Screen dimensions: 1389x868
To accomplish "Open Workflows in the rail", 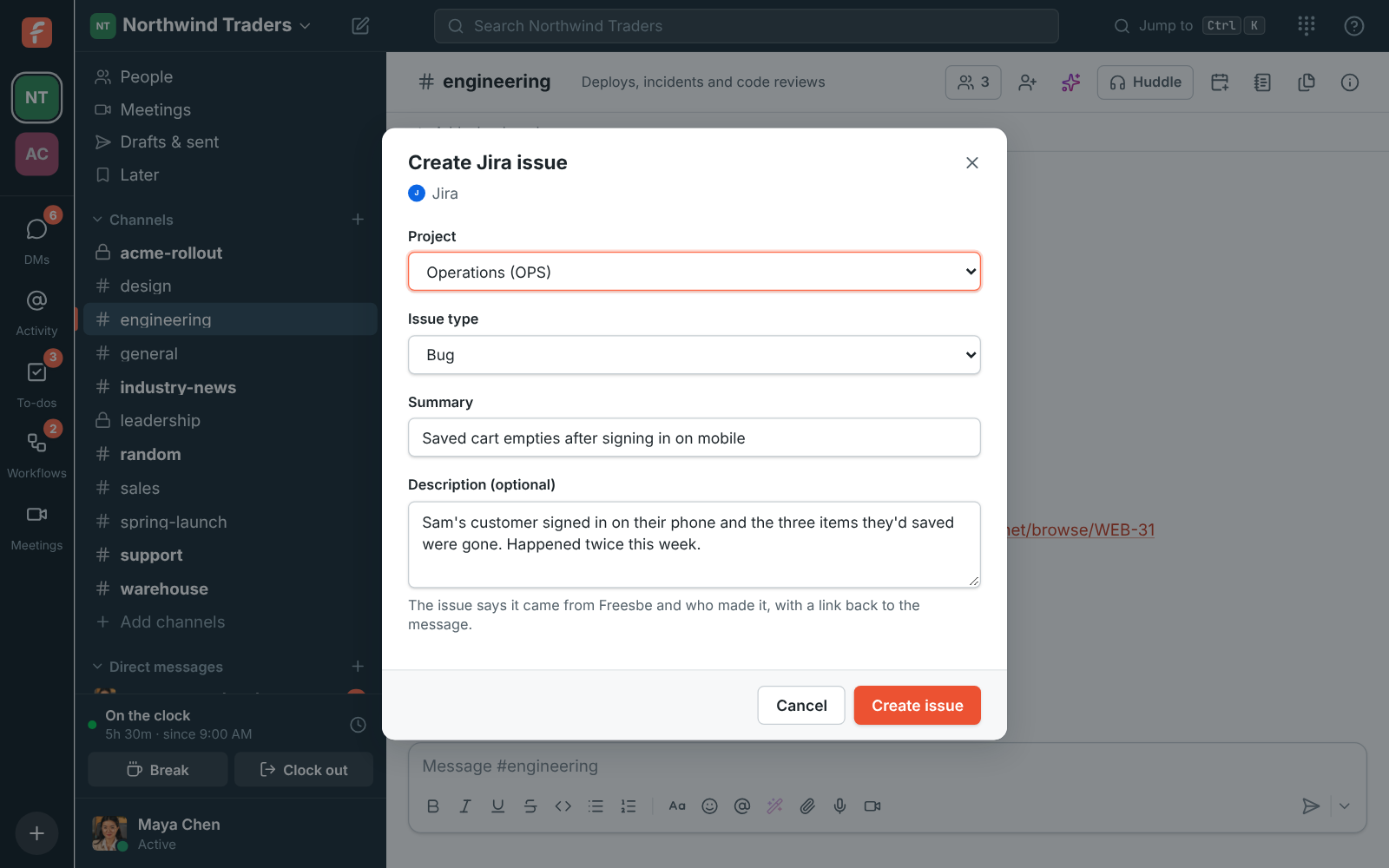I will tap(36, 453).
